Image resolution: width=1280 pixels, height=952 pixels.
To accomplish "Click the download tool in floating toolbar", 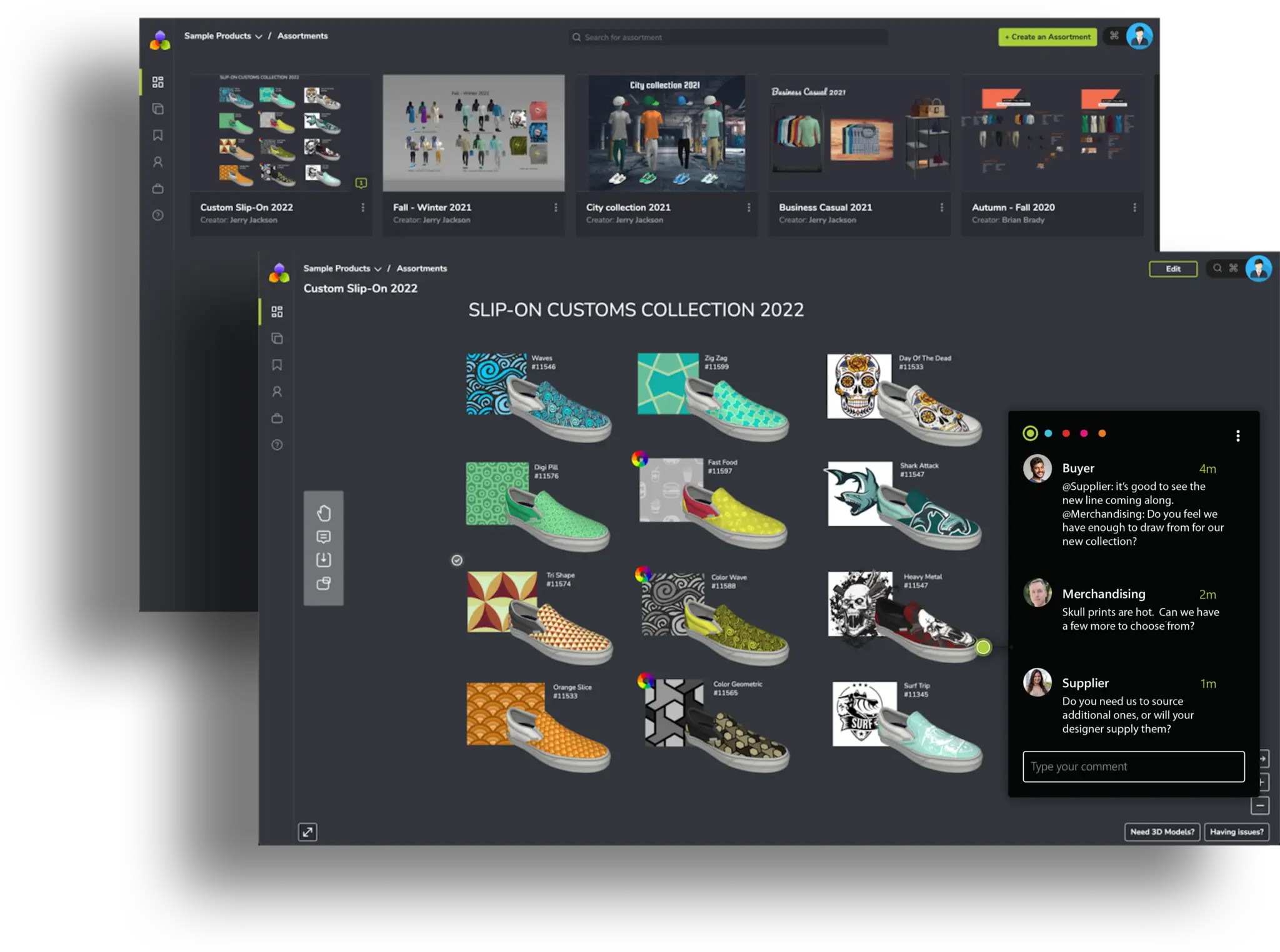I will click(323, 560).
